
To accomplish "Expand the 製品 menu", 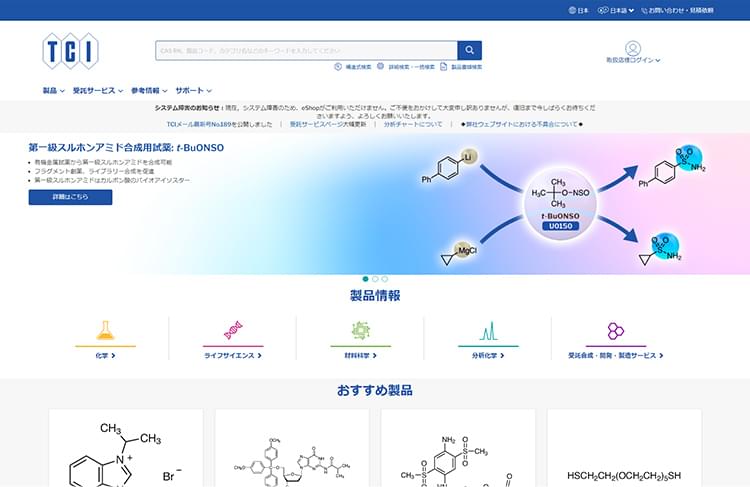I will pyautogui.click(x=54, y=90).
